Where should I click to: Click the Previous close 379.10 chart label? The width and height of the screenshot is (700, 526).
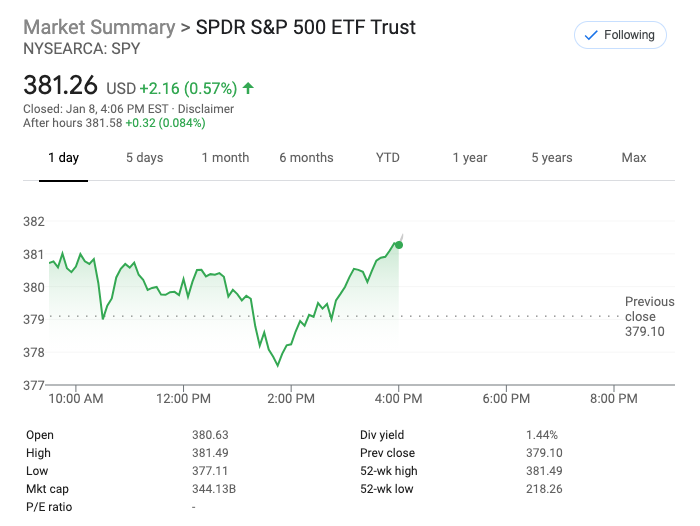[x=649, y=316]
